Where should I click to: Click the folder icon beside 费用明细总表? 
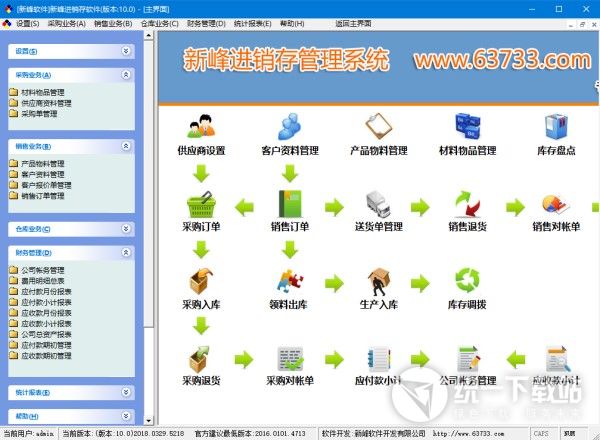[x=13, y=280]
